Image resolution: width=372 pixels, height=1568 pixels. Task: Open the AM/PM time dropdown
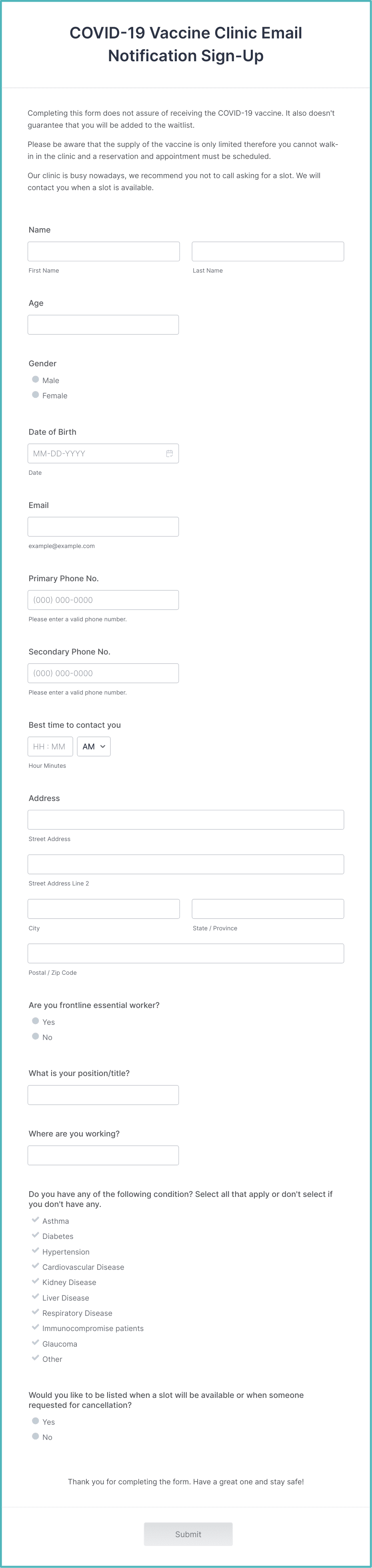[x=94, y=746]
